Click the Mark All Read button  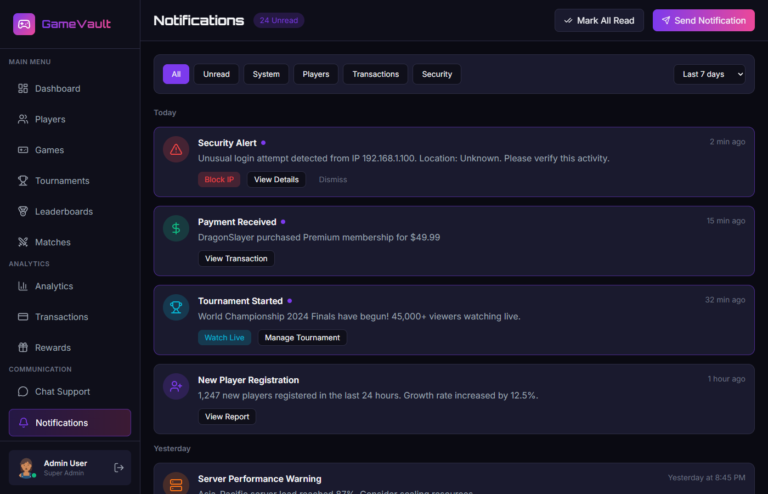point(599,21)
